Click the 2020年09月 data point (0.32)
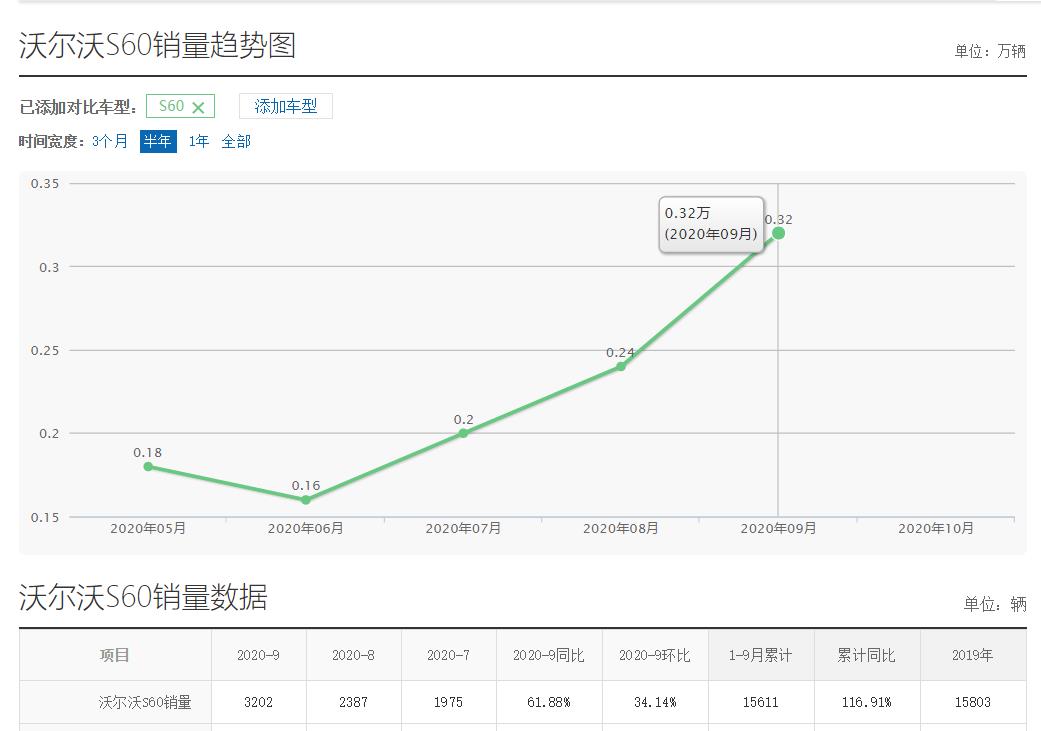This screenshot has height=731, width=1041. [x=778, y=233]
